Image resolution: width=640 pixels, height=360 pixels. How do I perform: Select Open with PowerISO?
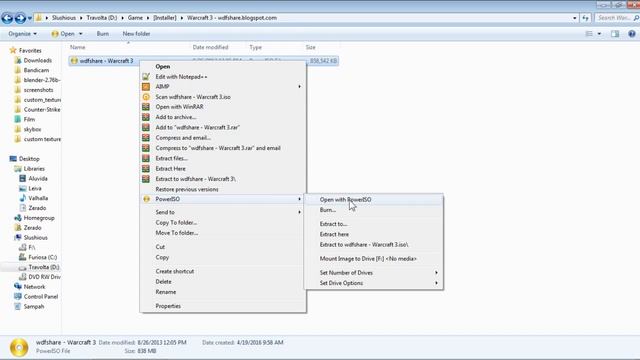coord(373,200)
